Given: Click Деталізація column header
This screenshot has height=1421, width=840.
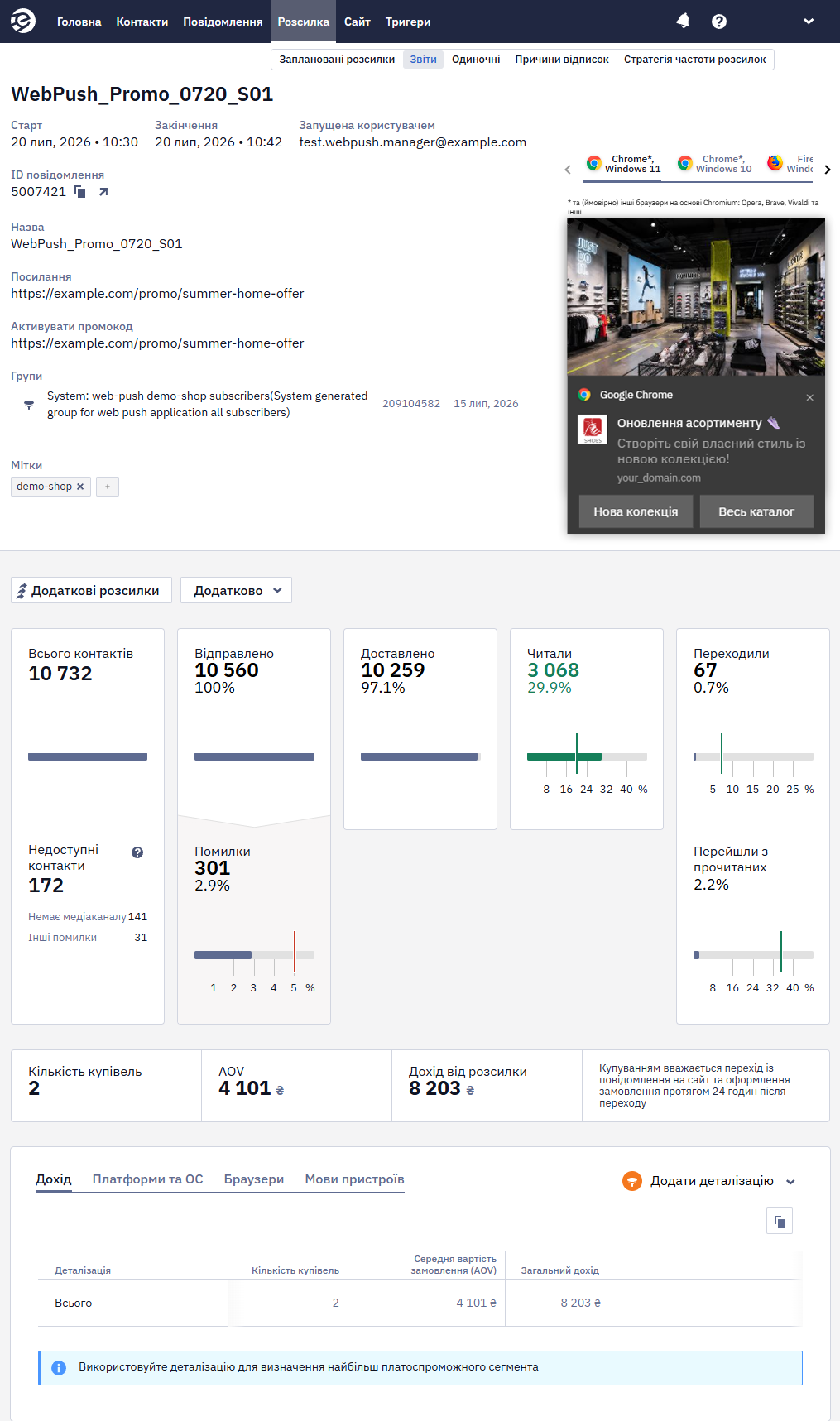Looking at the screenshot, I should pos(83,1270).
